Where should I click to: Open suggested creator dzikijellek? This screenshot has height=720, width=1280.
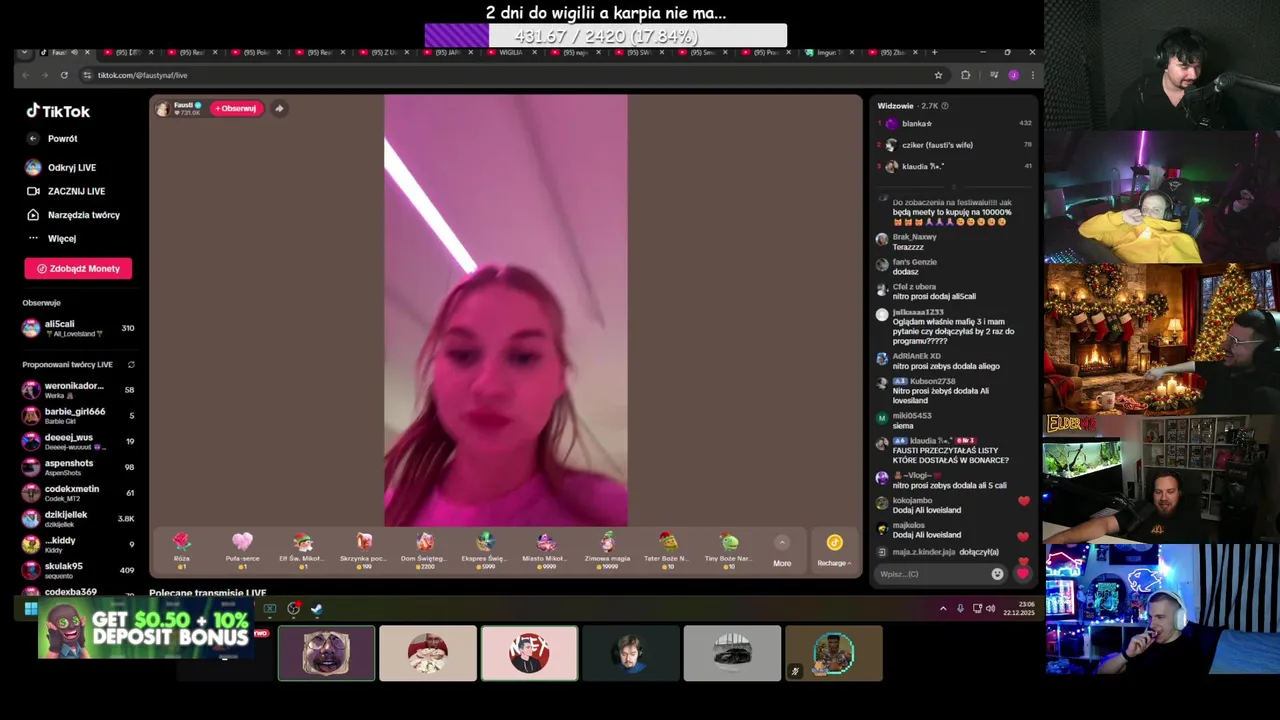(x=78, y=518)
